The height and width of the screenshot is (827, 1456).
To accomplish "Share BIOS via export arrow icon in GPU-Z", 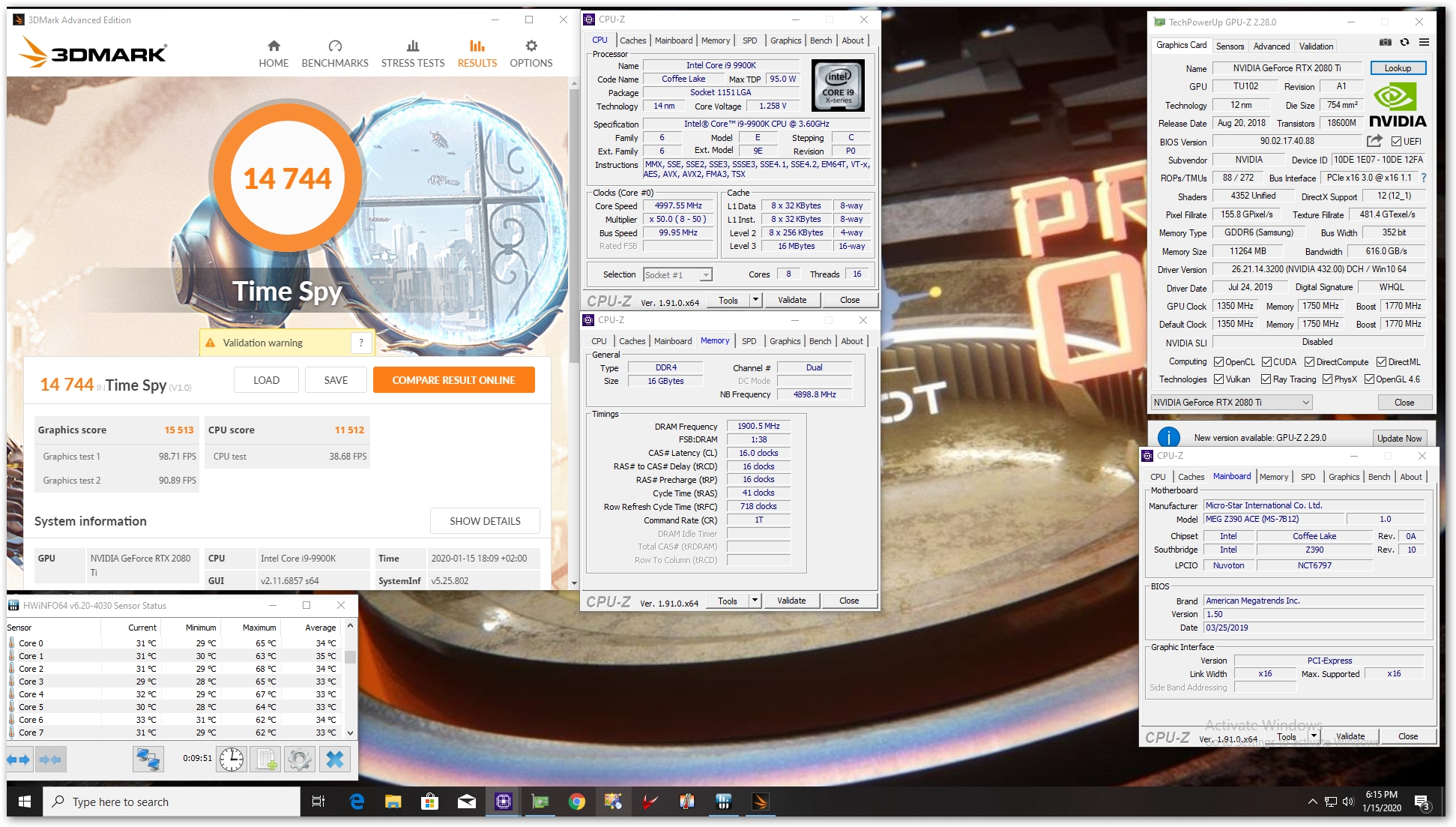I will tap(1374, 141).
